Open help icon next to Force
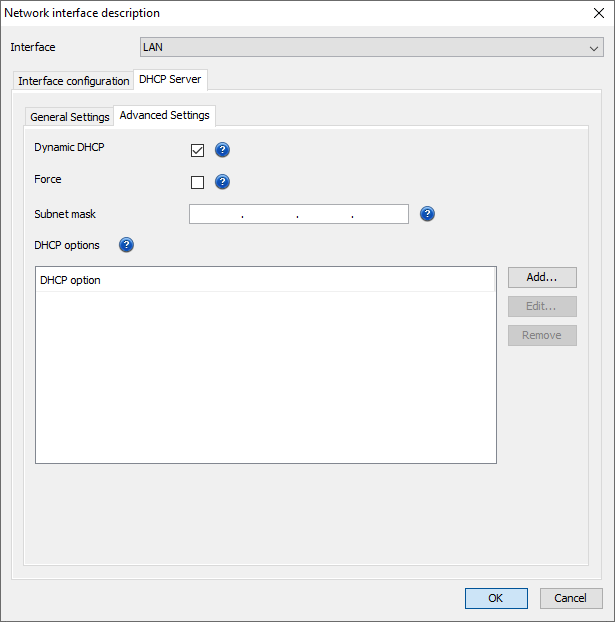The width and height of the screenshot is (615, 622). point(223,182)
